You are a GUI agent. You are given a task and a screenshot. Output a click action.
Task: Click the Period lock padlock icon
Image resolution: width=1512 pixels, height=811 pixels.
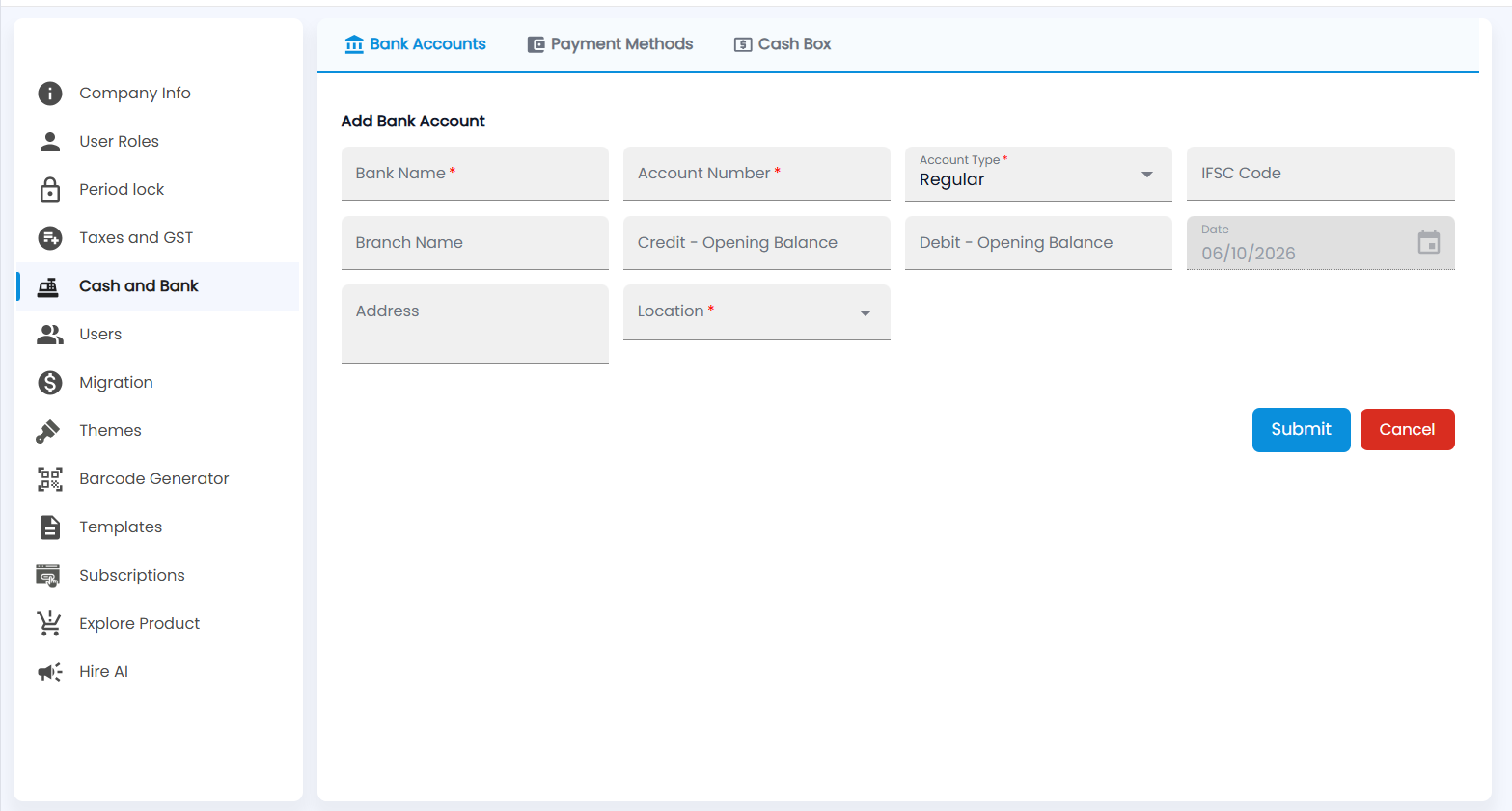tap(50, 189)
